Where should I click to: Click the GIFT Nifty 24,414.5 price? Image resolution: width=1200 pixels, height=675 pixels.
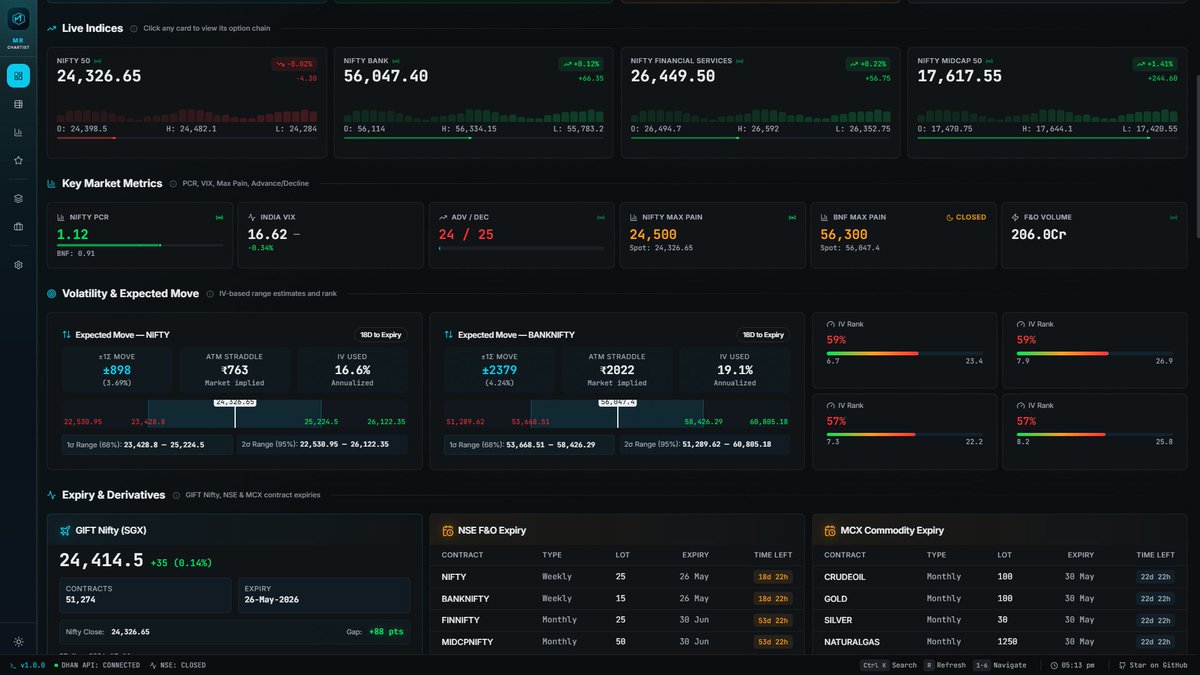tap(101, 561)
